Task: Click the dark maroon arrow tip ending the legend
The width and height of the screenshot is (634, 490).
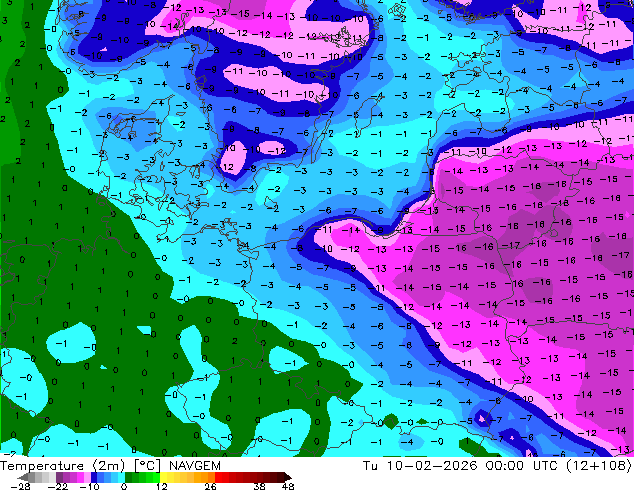Action: click(x=287, y=477)
